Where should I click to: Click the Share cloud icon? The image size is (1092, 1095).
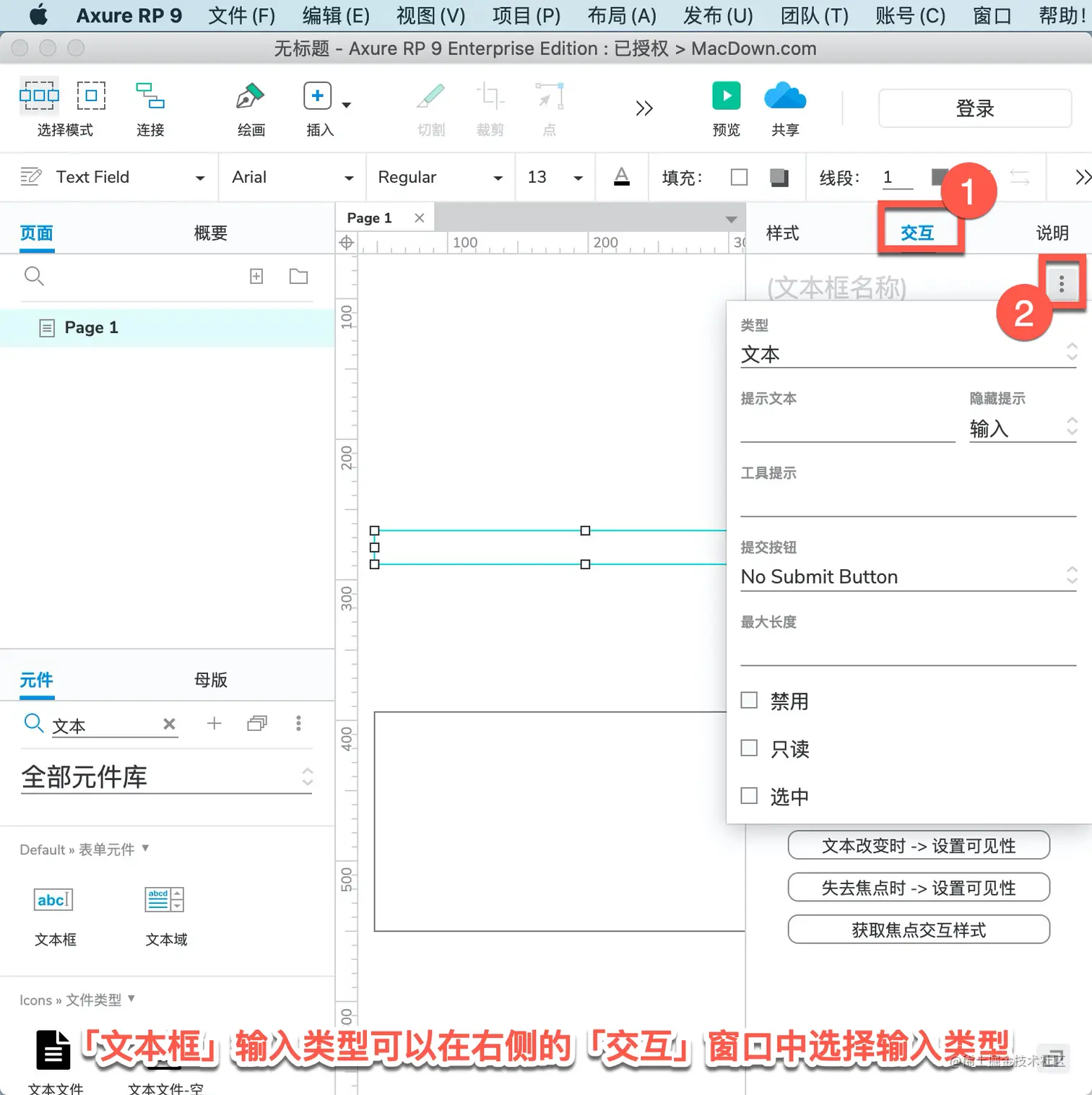[785, 96]
